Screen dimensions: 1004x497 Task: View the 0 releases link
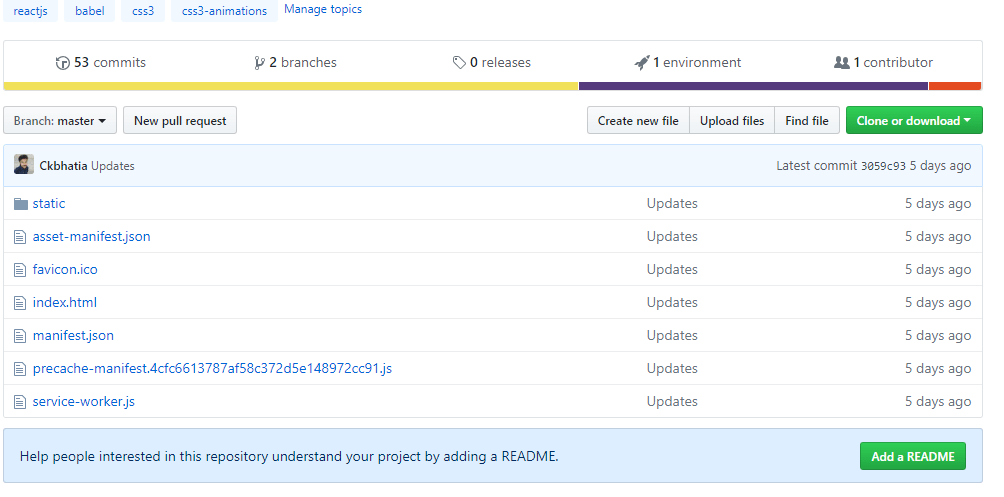click(x=492, y=63)
